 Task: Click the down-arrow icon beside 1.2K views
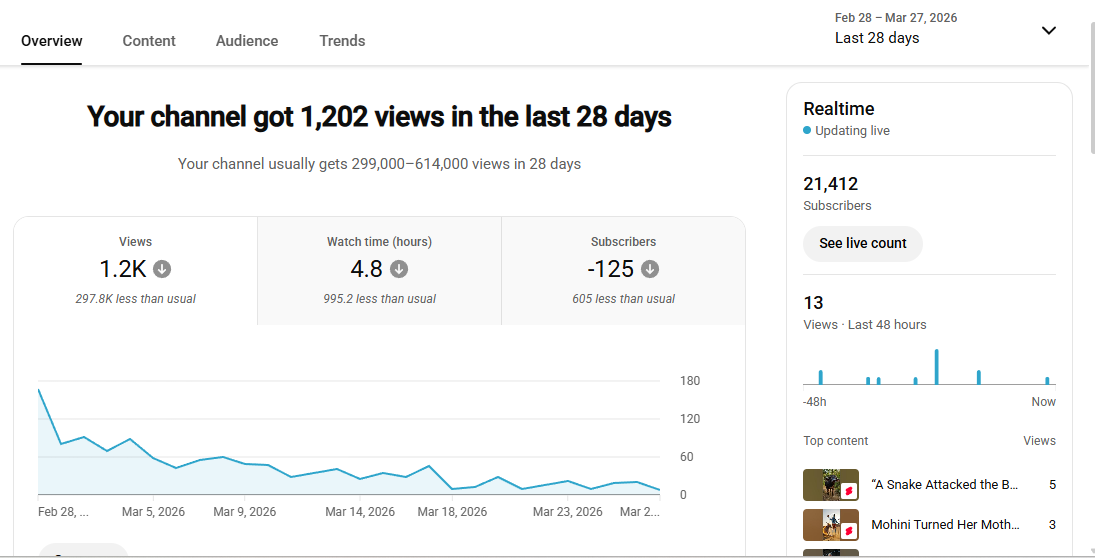162,269
